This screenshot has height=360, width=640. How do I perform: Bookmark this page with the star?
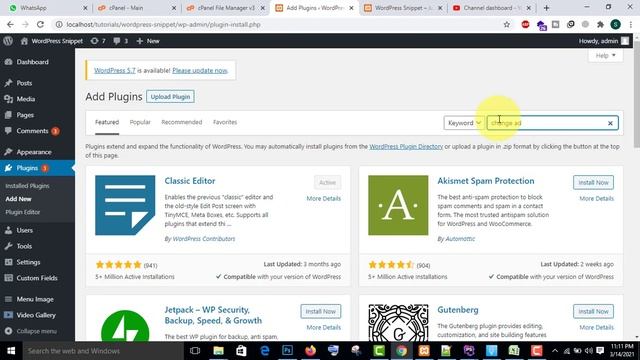pyautogui.click(x=507, y=24)
